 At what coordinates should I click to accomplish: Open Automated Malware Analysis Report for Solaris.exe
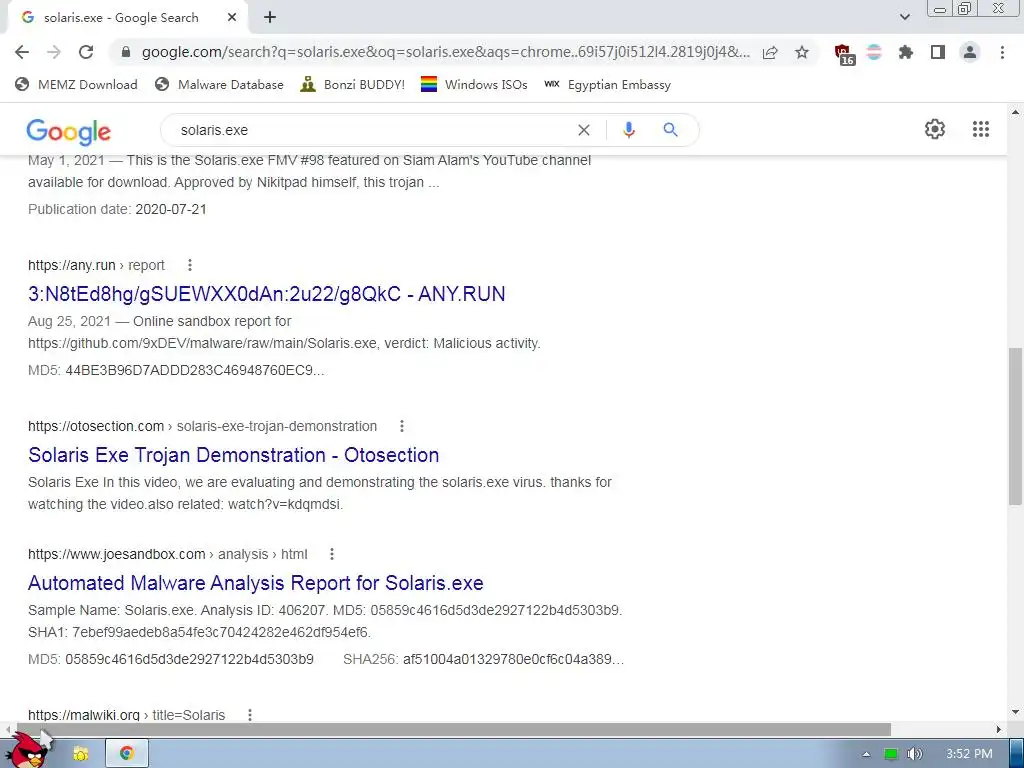(x=255, y=583)
